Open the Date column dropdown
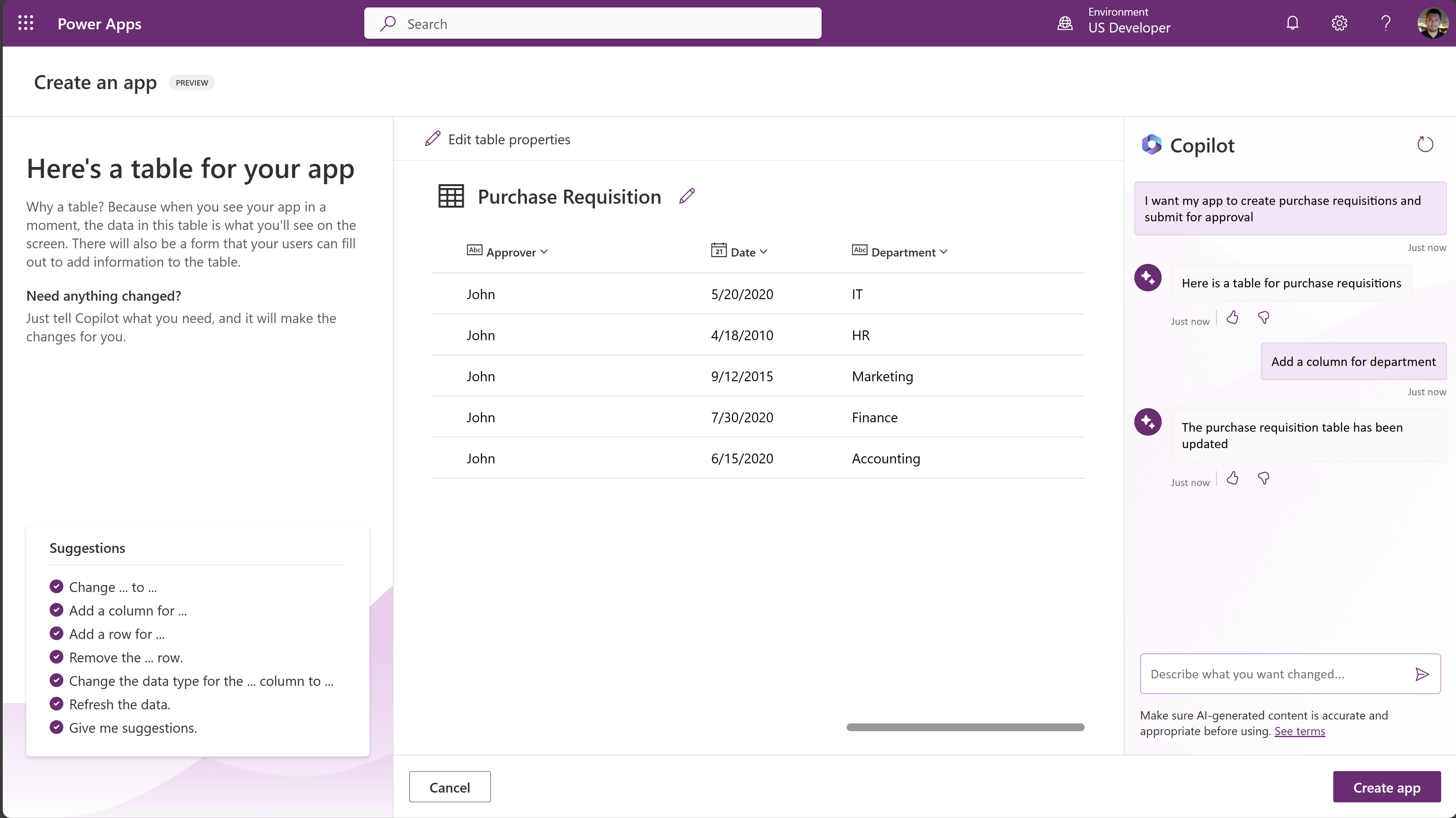Viewport: 1456px width, 818px height. [764, 251]
